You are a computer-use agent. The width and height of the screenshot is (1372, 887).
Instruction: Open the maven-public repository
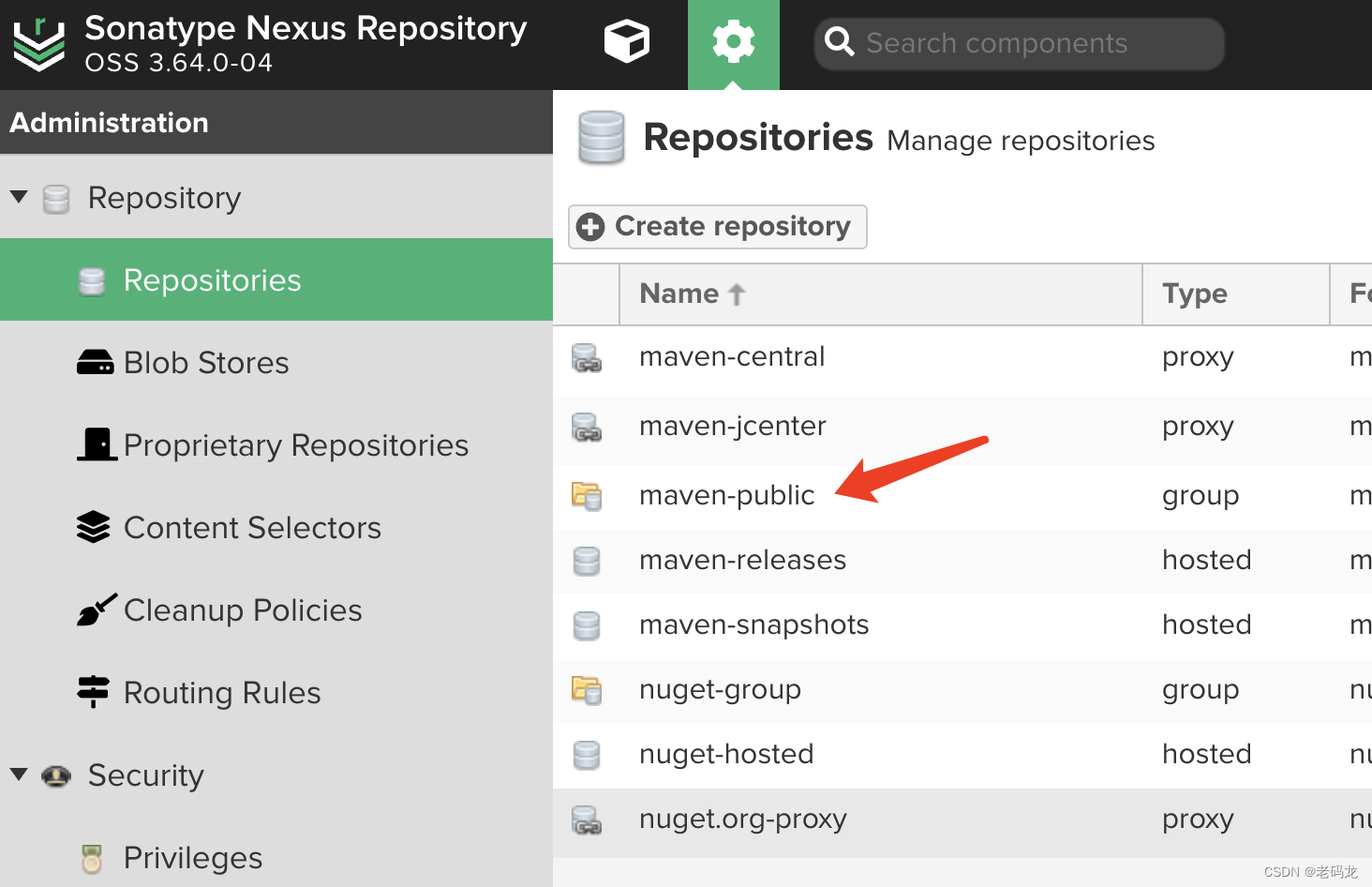pos(962,497)
